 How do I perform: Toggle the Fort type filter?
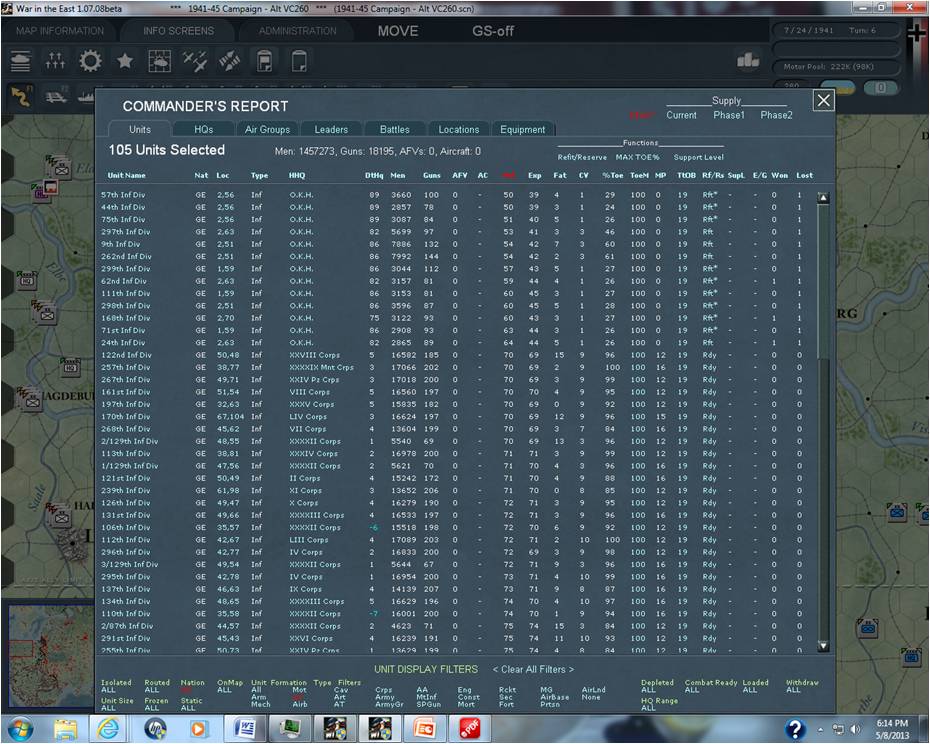tap(506, 704)
